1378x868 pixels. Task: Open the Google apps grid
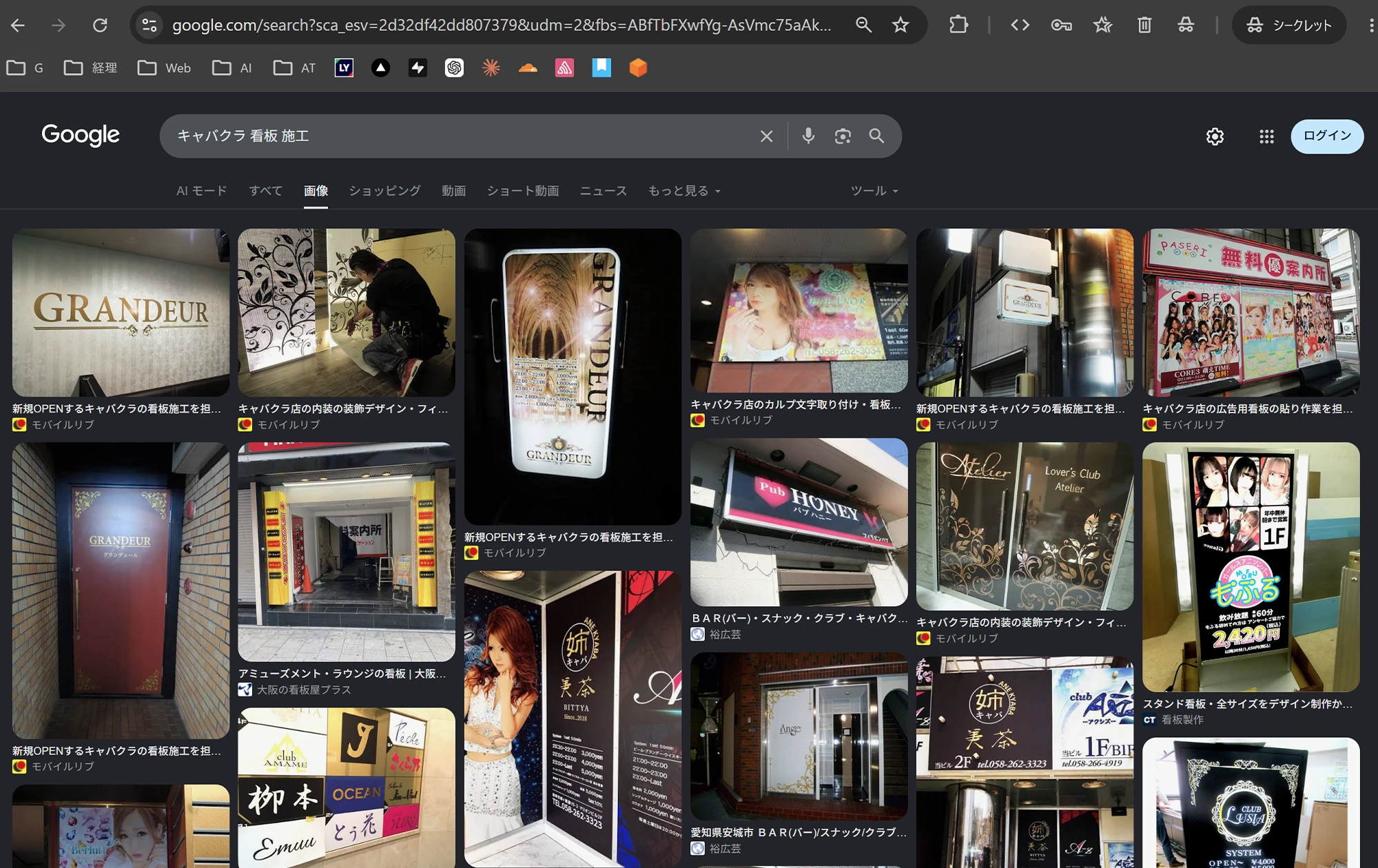tap(1266, 136)
